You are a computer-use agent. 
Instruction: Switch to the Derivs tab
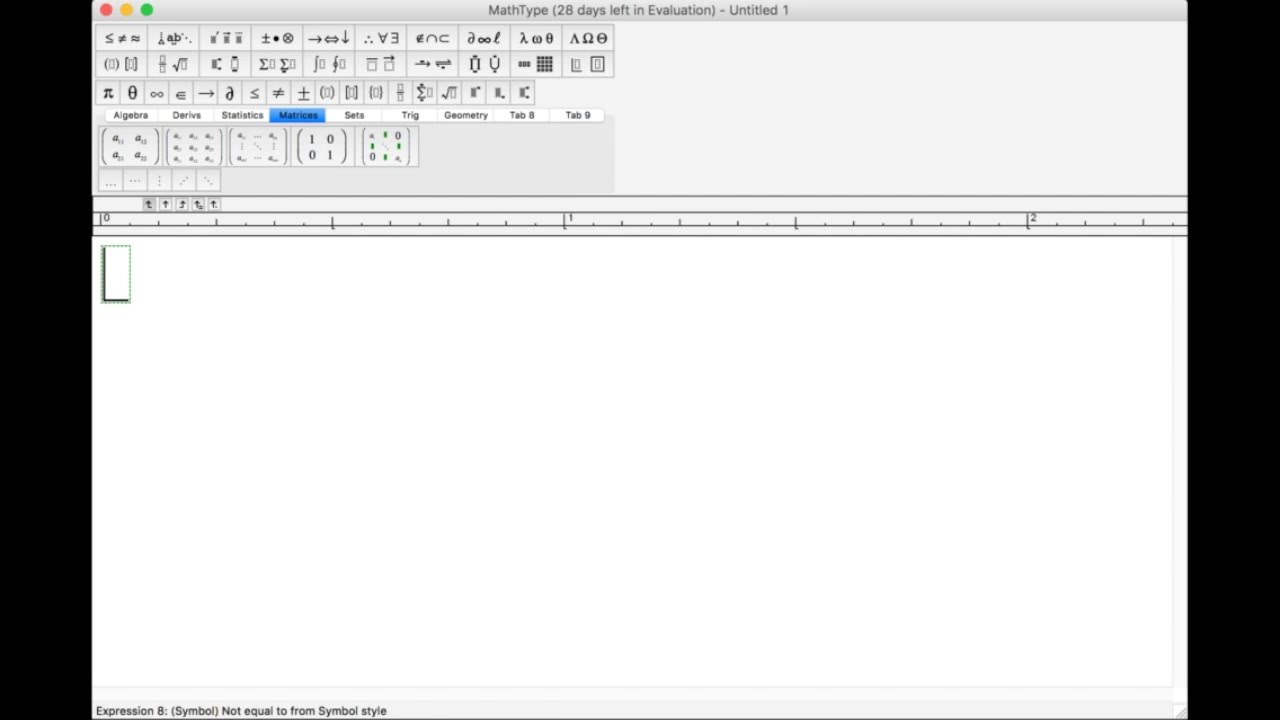pos(186,115)
